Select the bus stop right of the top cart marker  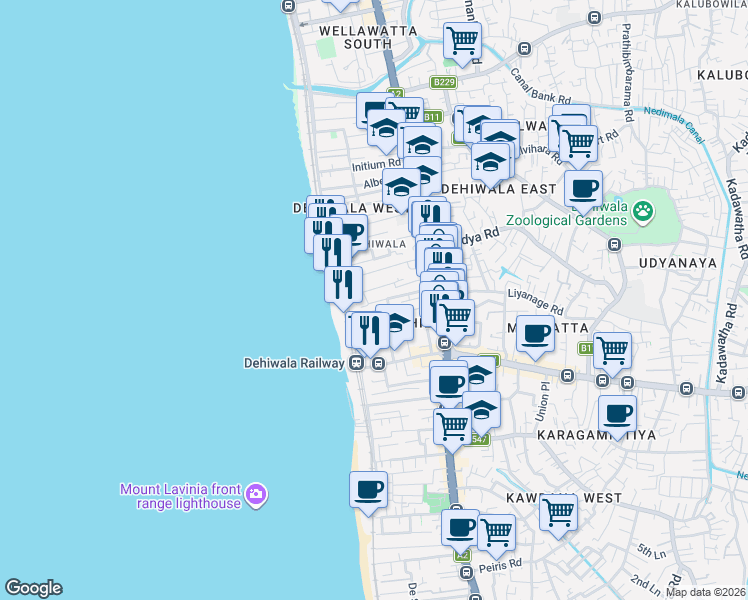pos(525,49)
